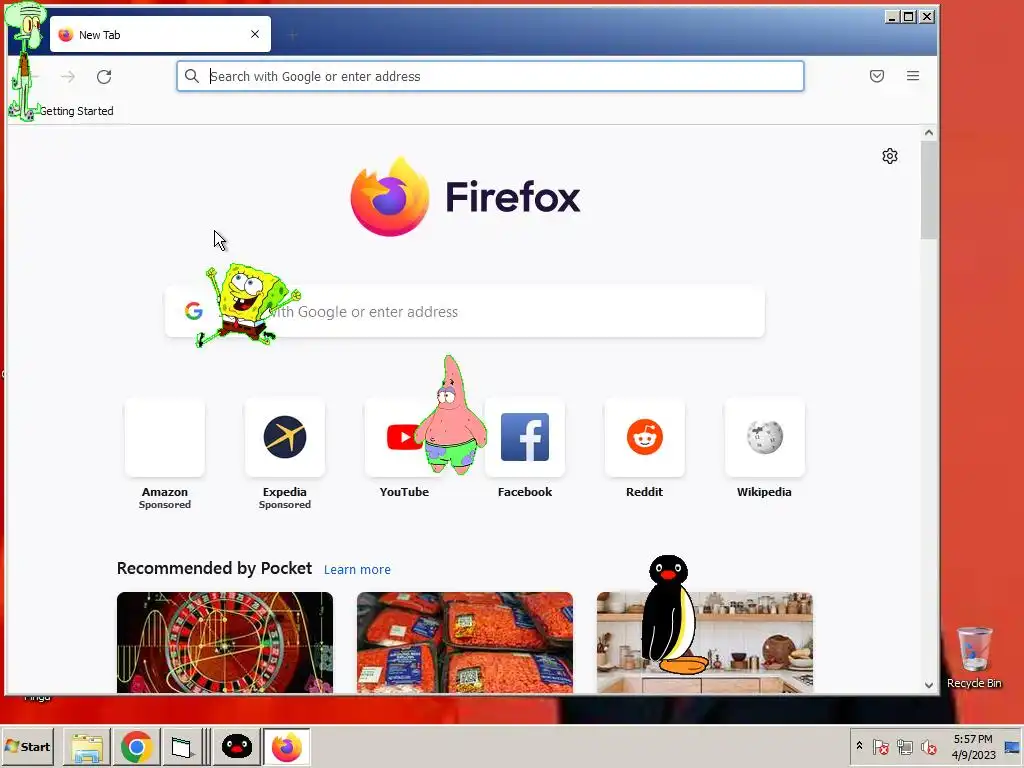1024x768 pixels.
Task: Open the Getting Started bookmark
Action: click(76, 111)
